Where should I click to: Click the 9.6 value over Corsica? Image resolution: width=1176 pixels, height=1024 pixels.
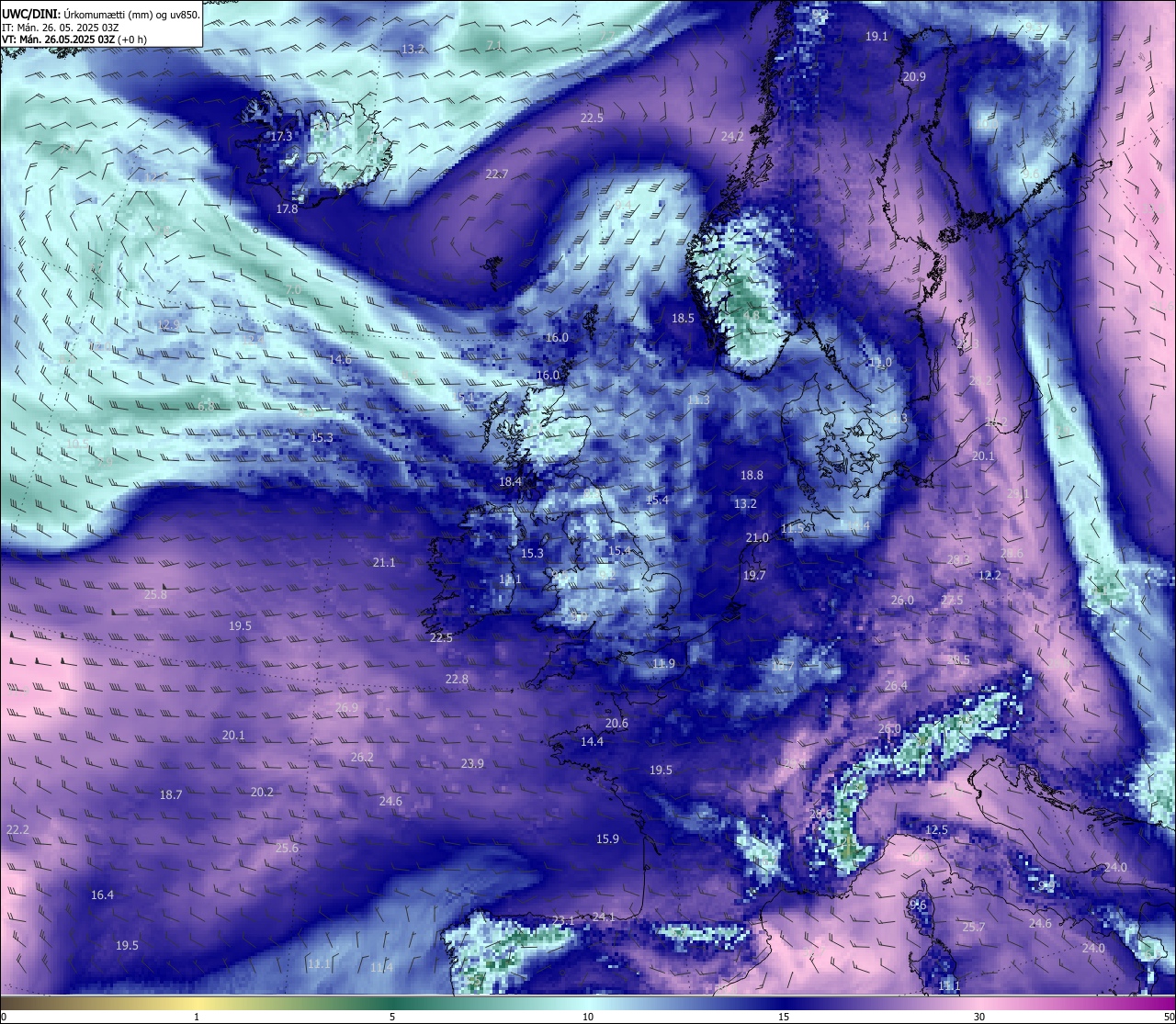[x=918, y=906]
